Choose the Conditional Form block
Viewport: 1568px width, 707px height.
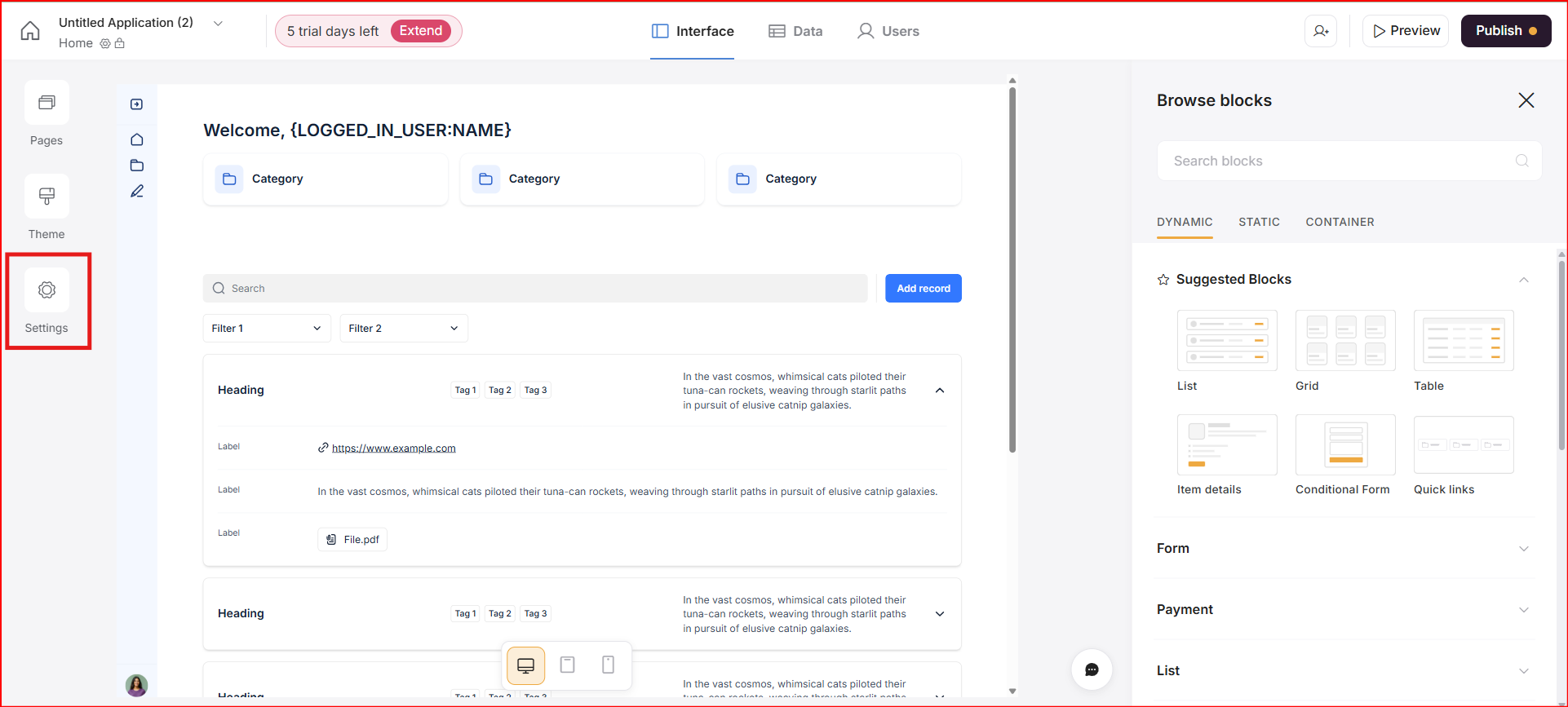(x=1345, y=444)
